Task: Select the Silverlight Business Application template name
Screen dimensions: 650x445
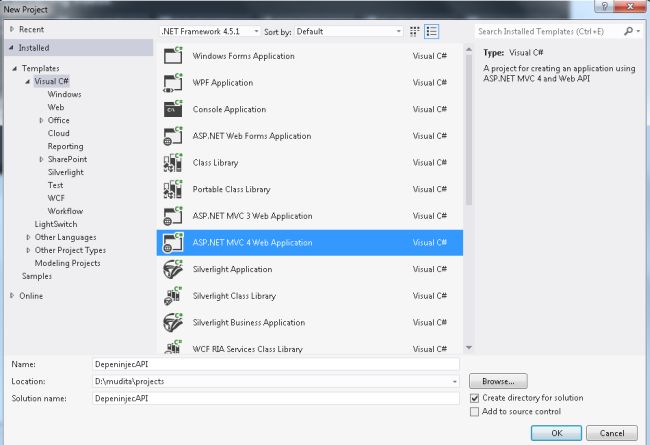Action: coord(249,323)
